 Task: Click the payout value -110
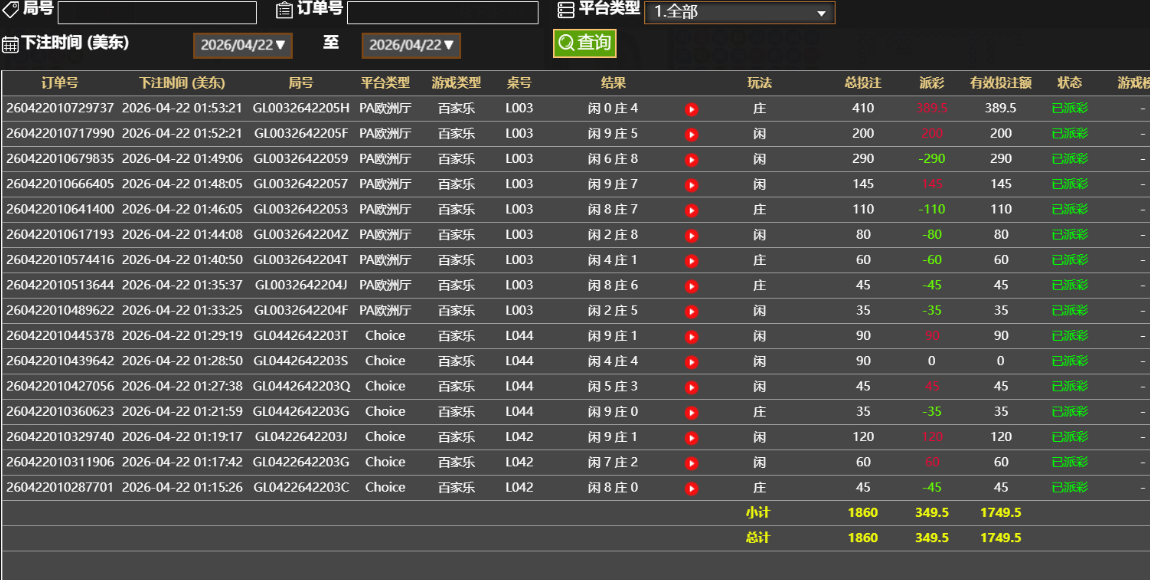931,209
